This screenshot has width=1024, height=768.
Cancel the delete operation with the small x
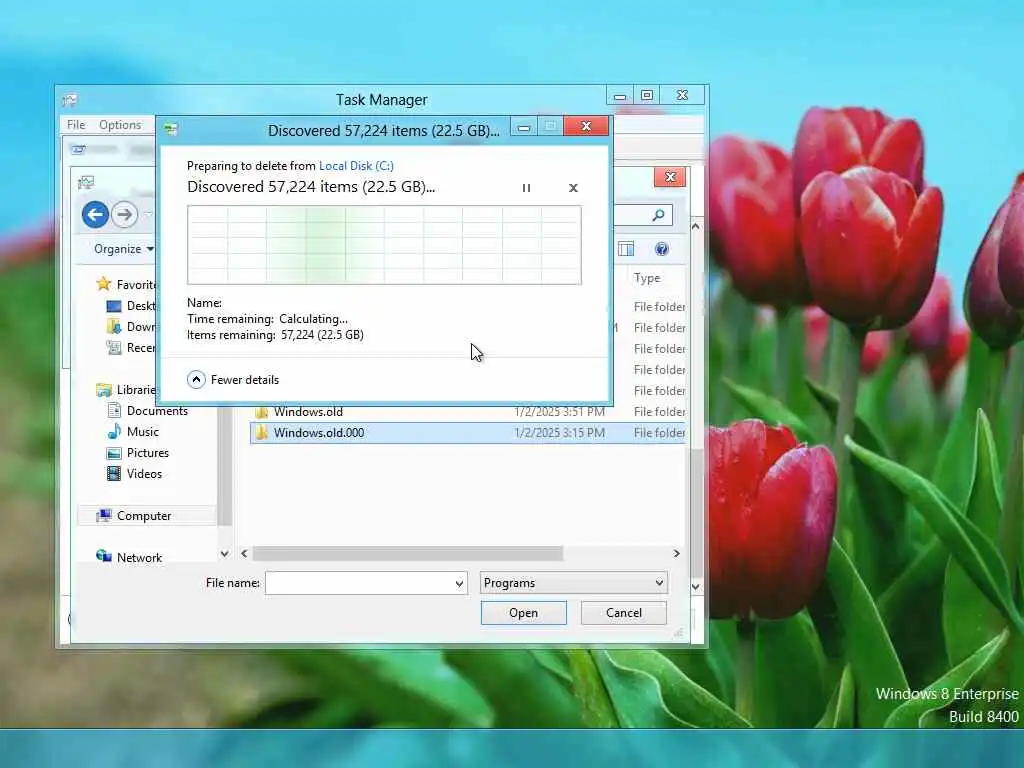[573, 188]
